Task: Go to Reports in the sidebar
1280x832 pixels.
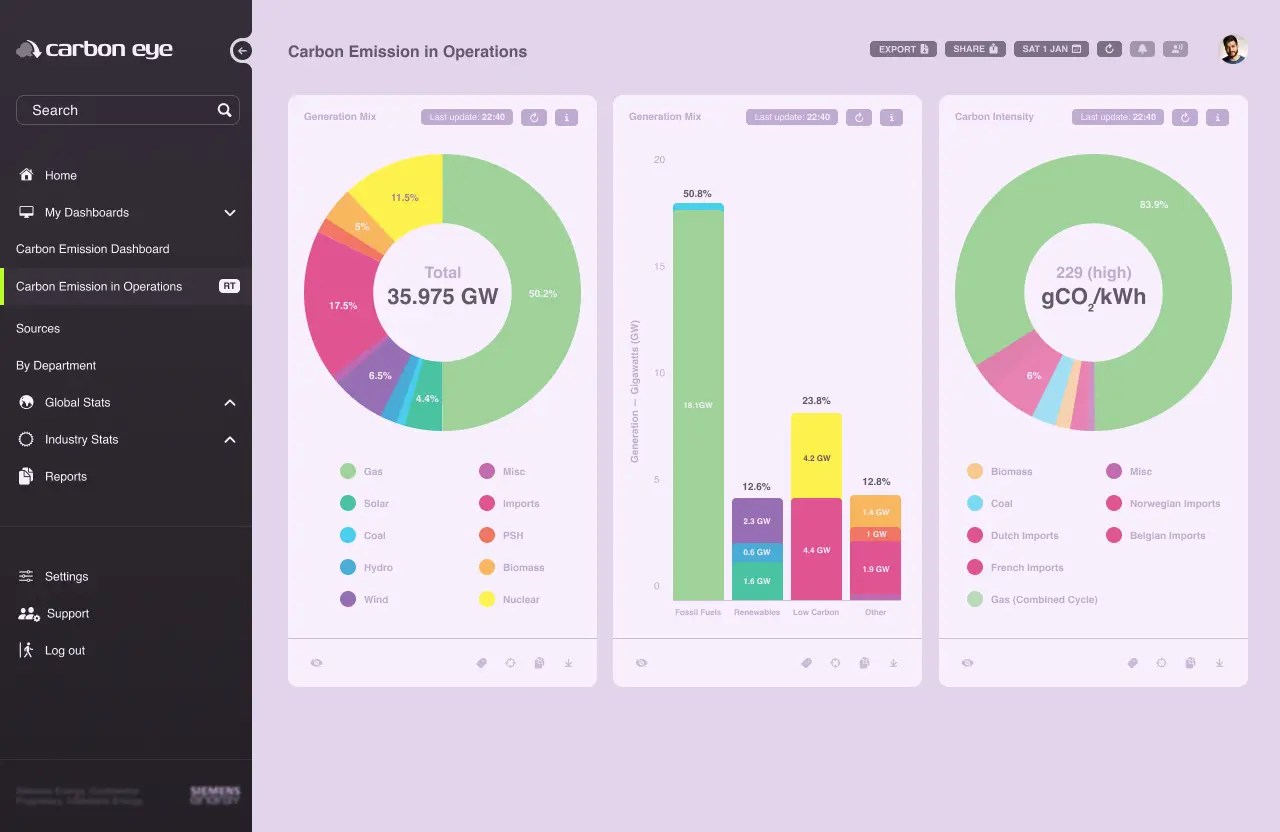Action: 66,477
